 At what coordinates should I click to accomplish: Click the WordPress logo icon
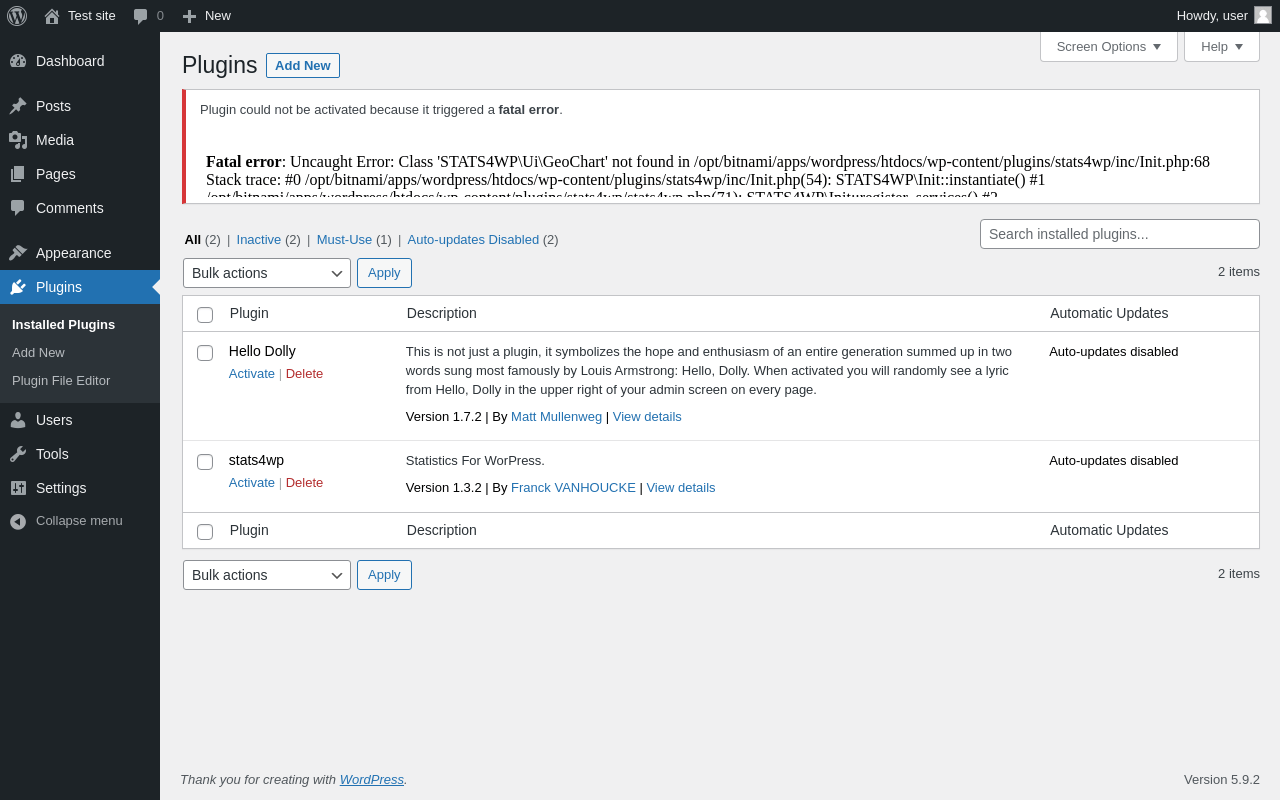[17, 16]
